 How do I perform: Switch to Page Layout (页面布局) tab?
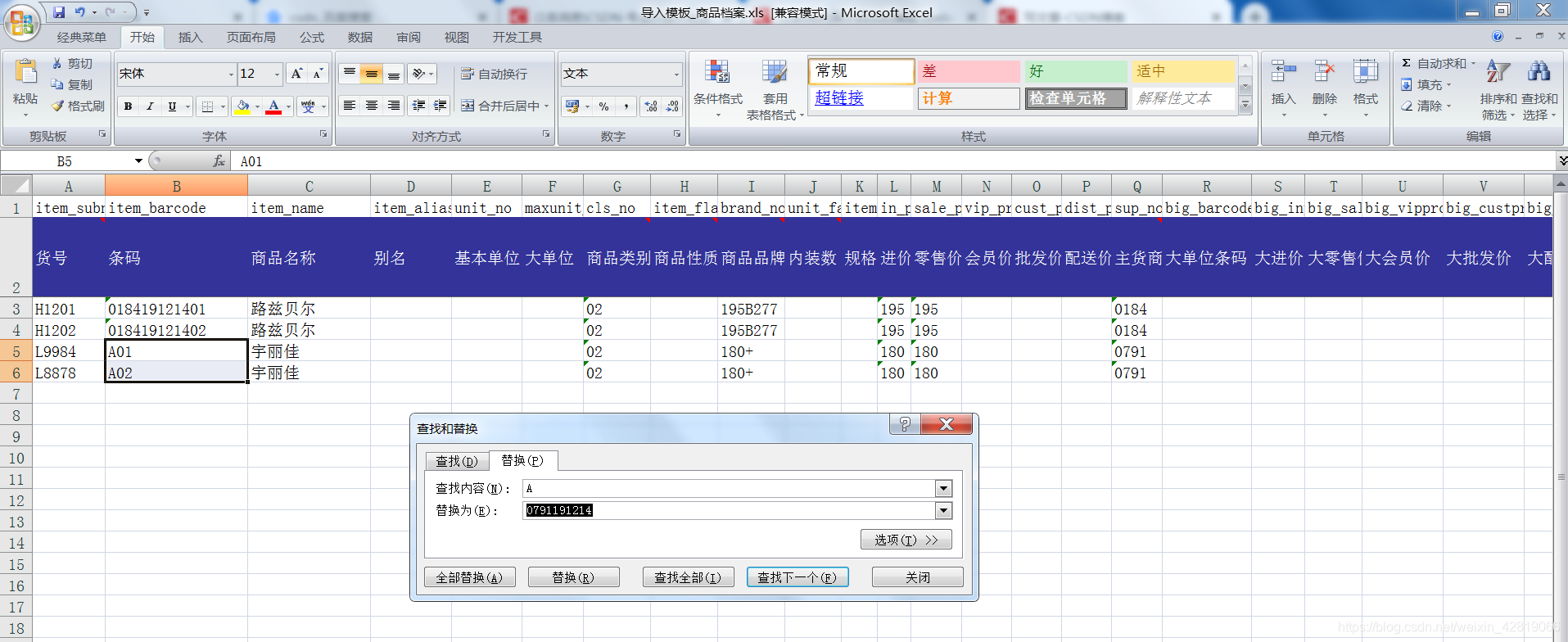[251, 37]
